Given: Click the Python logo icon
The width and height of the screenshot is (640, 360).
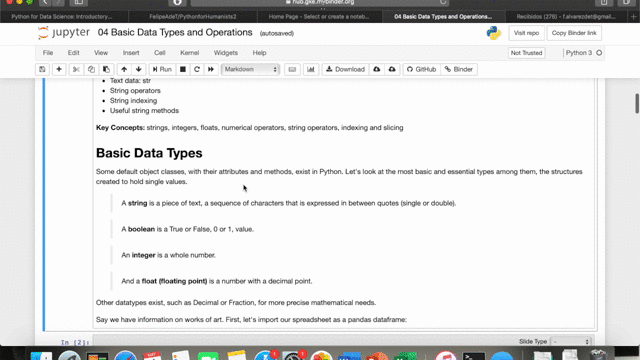Looking at the screenshot, I should [x=494, y=33].
